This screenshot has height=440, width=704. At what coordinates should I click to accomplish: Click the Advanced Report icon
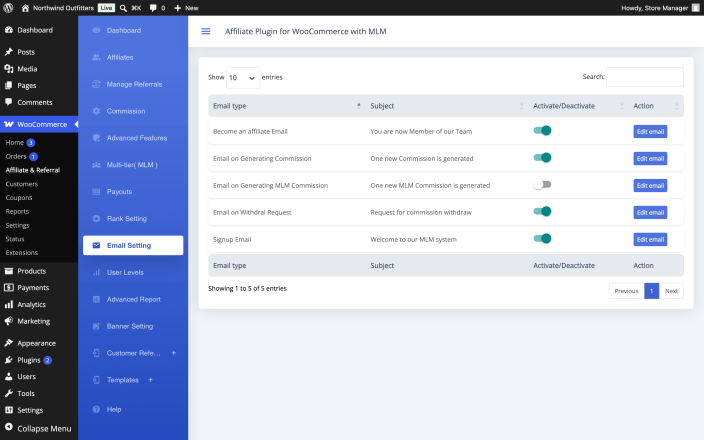[96, 299]
